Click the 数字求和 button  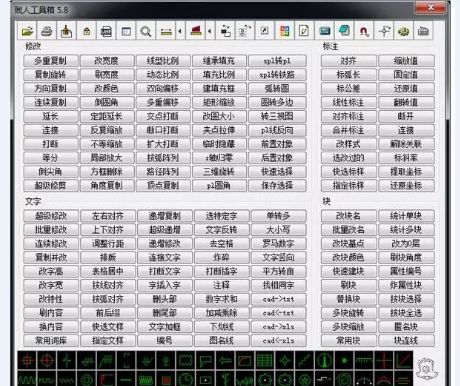point(222,299)
